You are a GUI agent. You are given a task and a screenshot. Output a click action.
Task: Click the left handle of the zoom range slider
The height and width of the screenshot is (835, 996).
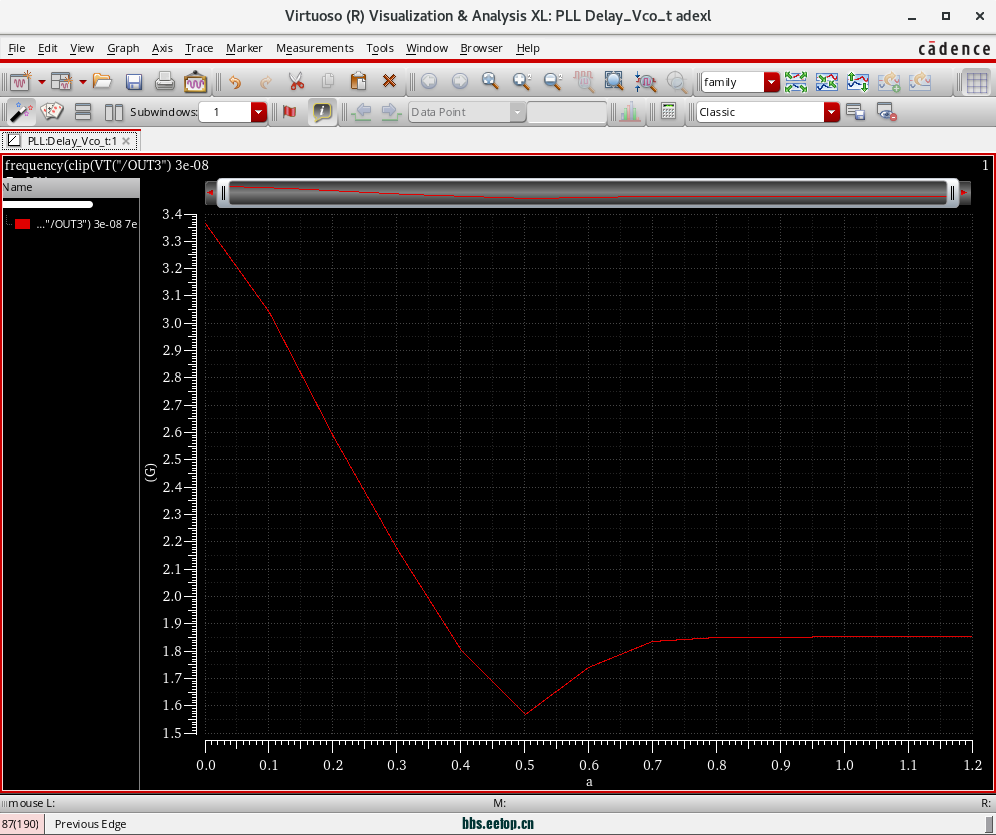click(x=223, y=192)
